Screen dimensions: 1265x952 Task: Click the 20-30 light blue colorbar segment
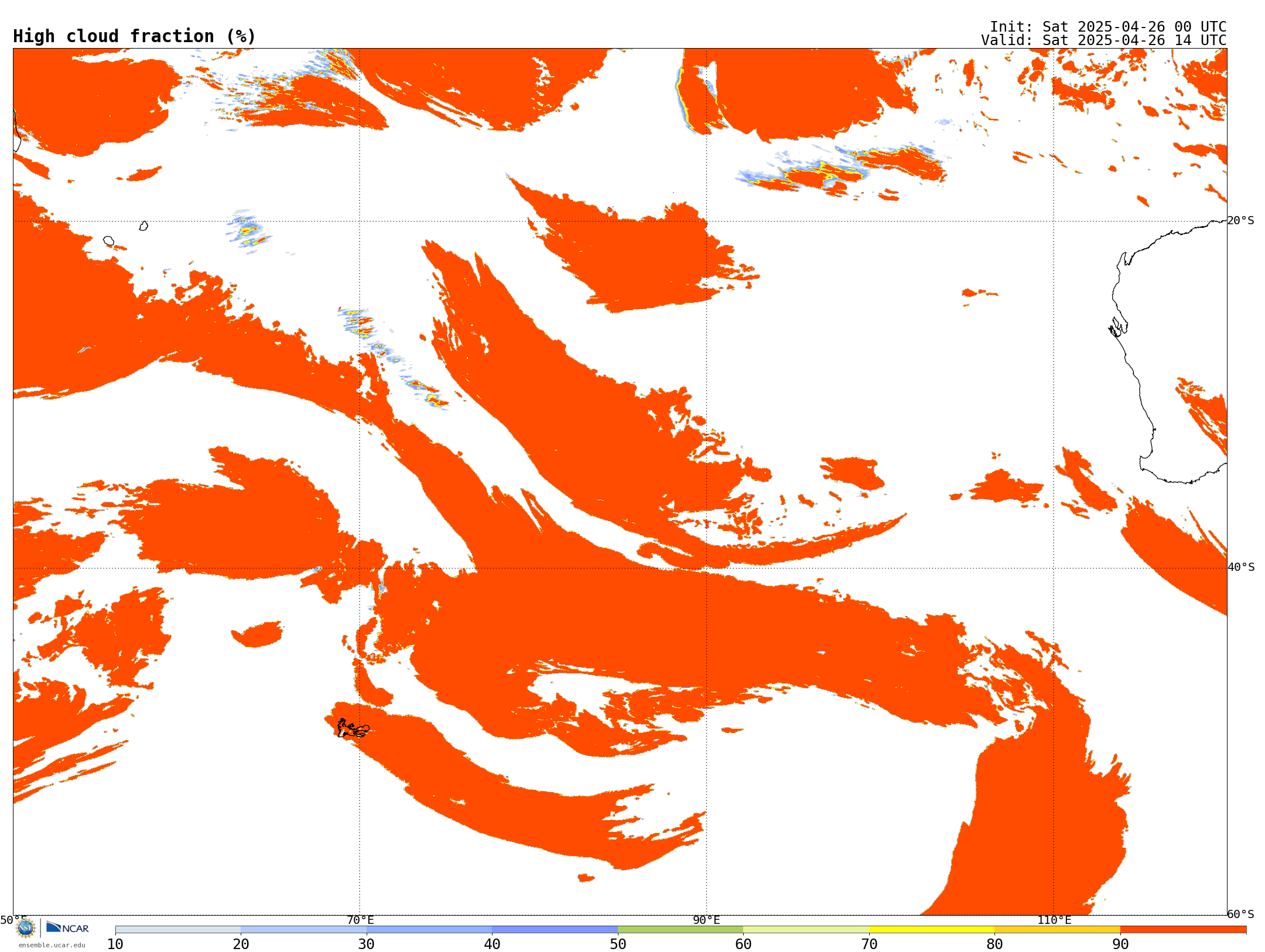(x=303, y=930)
